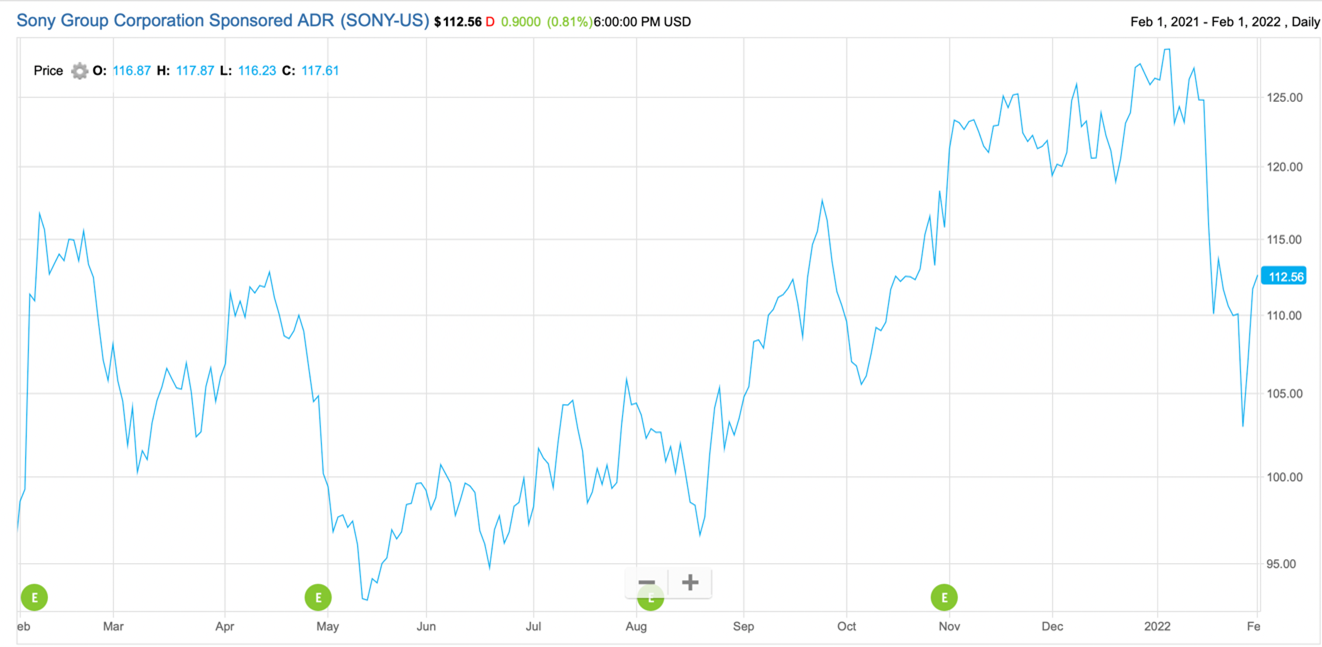The image size is (1322, 647).
Task: Click the 120.00 price axis label
Action: [x=1286, y=167]
